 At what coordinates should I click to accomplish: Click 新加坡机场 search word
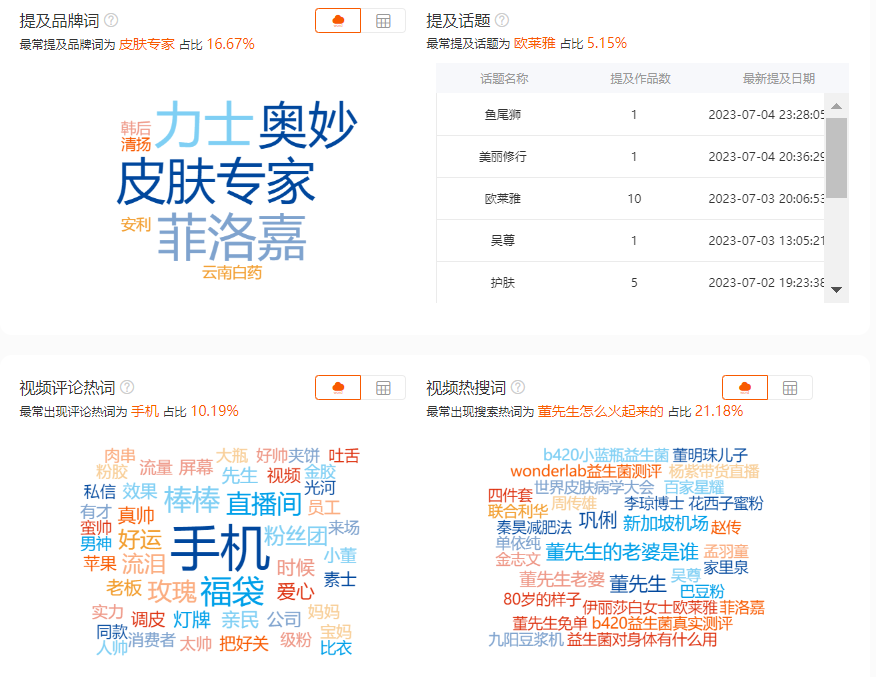665,523
